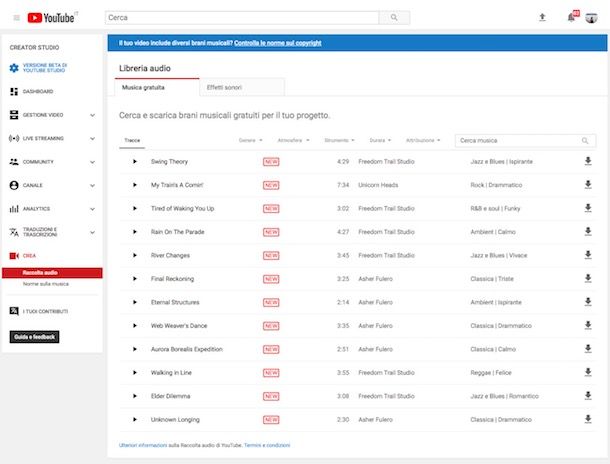The width and height of the screenshot is (610, 464).
Task: Play the Swing Theory track
Action: 135,161
